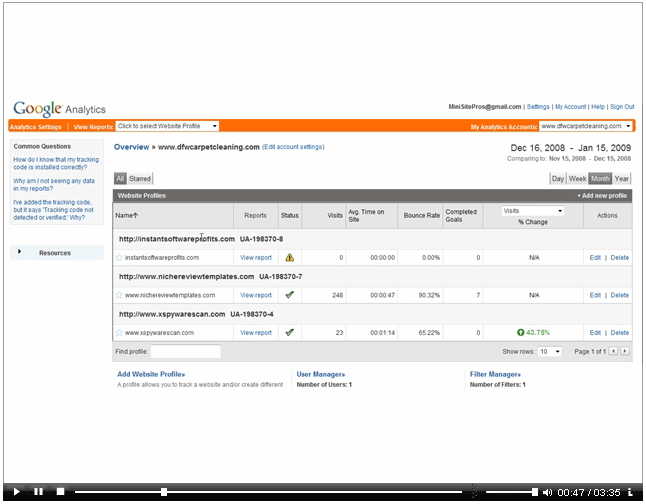Mute the video speaker icon
646x504 pixels.
[x=547, y=492]
